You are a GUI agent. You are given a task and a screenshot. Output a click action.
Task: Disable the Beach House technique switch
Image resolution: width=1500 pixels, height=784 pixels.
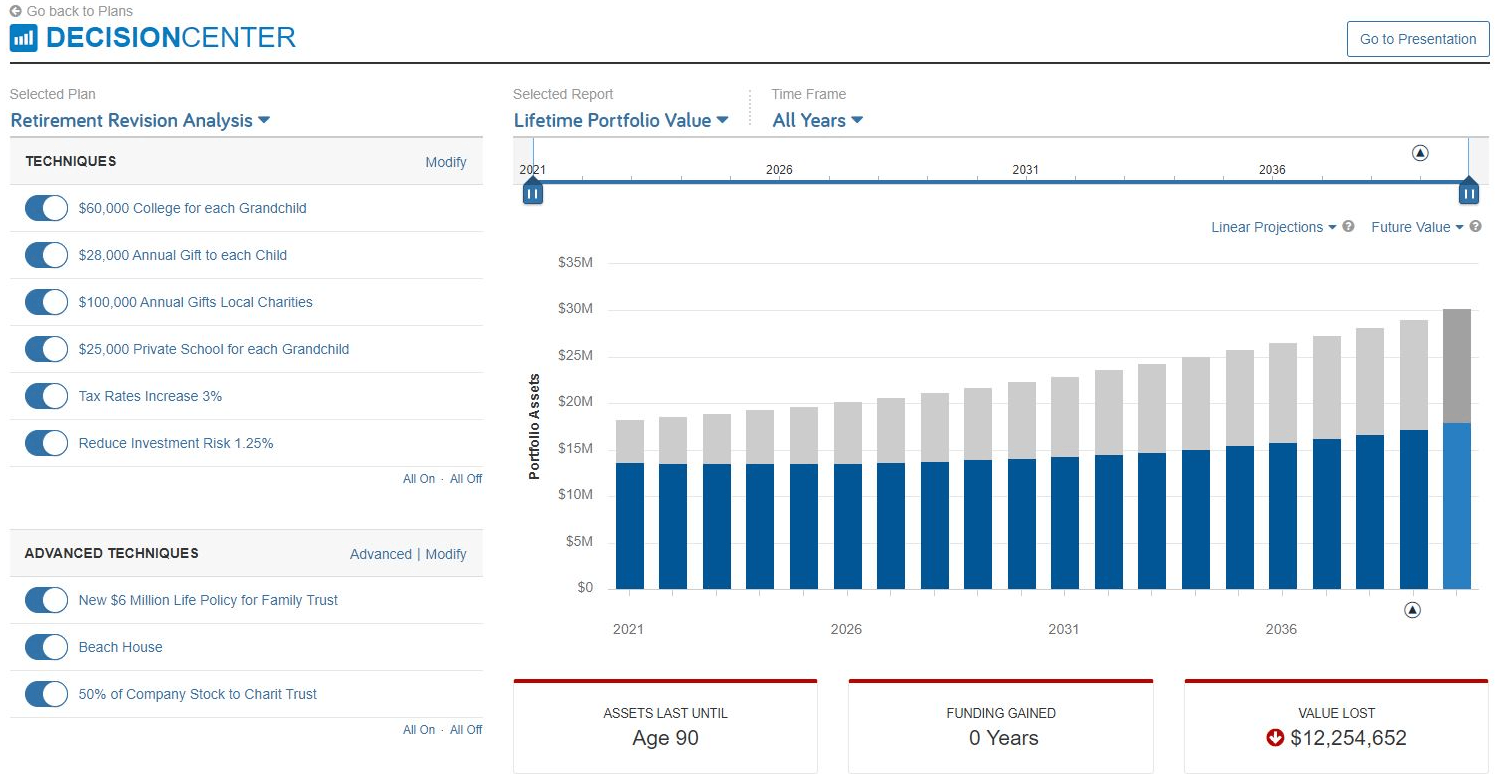pyautogui.click(x=46, y=647)
